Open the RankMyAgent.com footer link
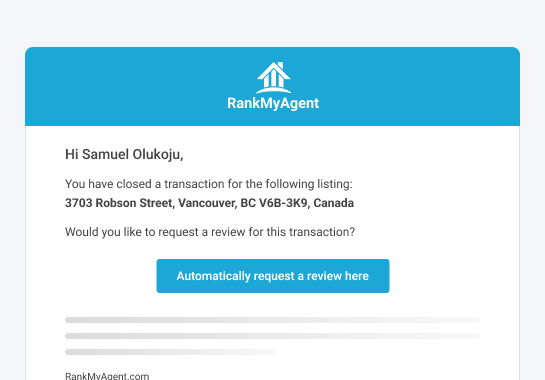545x380 pixels. pyautogui.click(x=107, y=376)
